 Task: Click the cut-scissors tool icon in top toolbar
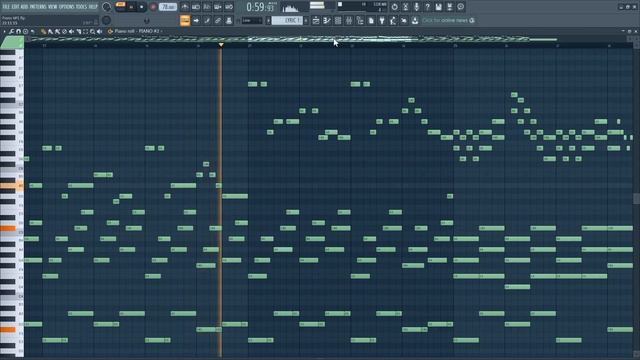tap(405, 7)
